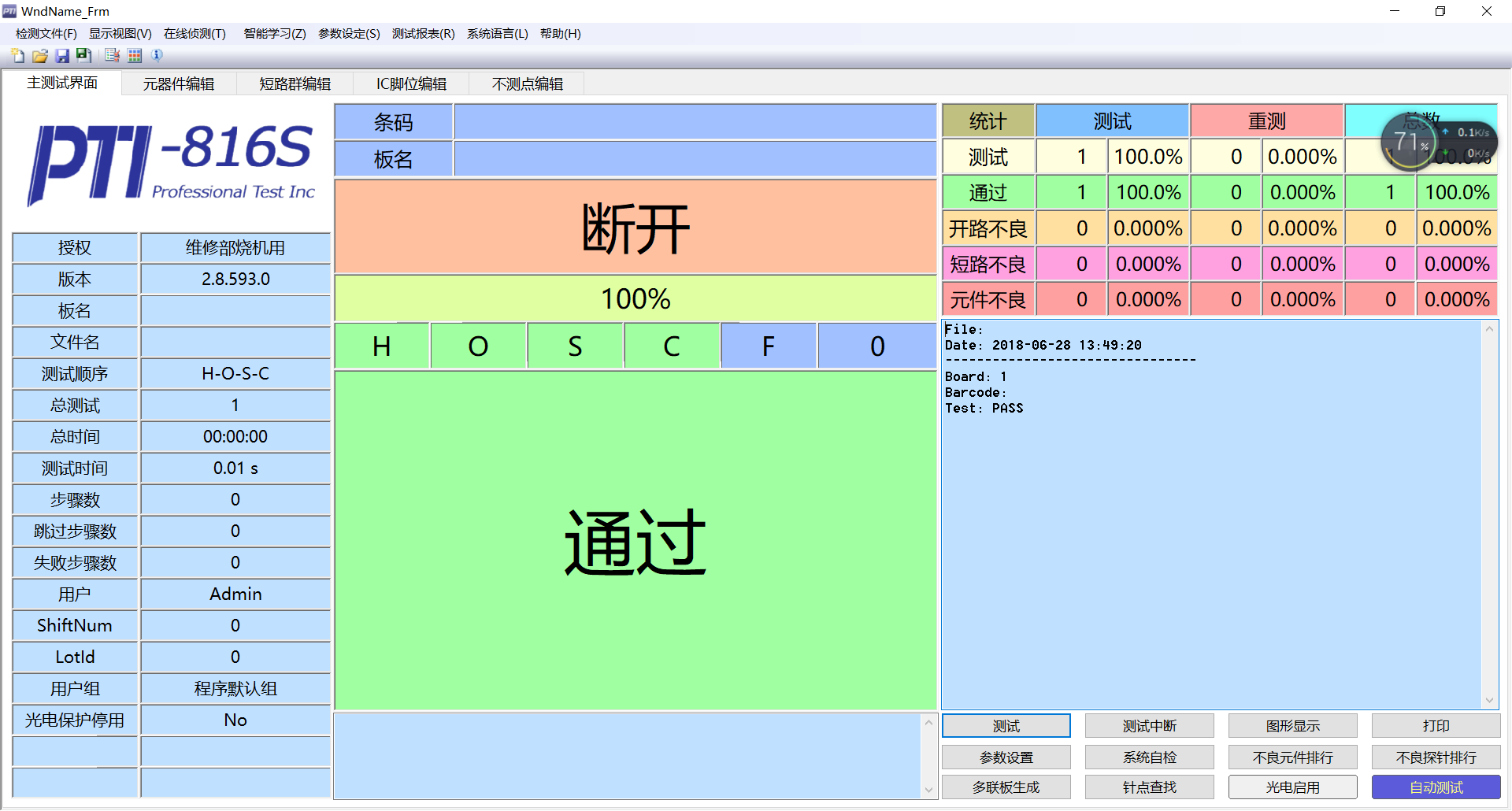Switch to the IC脚位编辑 tab
Screen dimensions: 1512x811
[411, 83]
